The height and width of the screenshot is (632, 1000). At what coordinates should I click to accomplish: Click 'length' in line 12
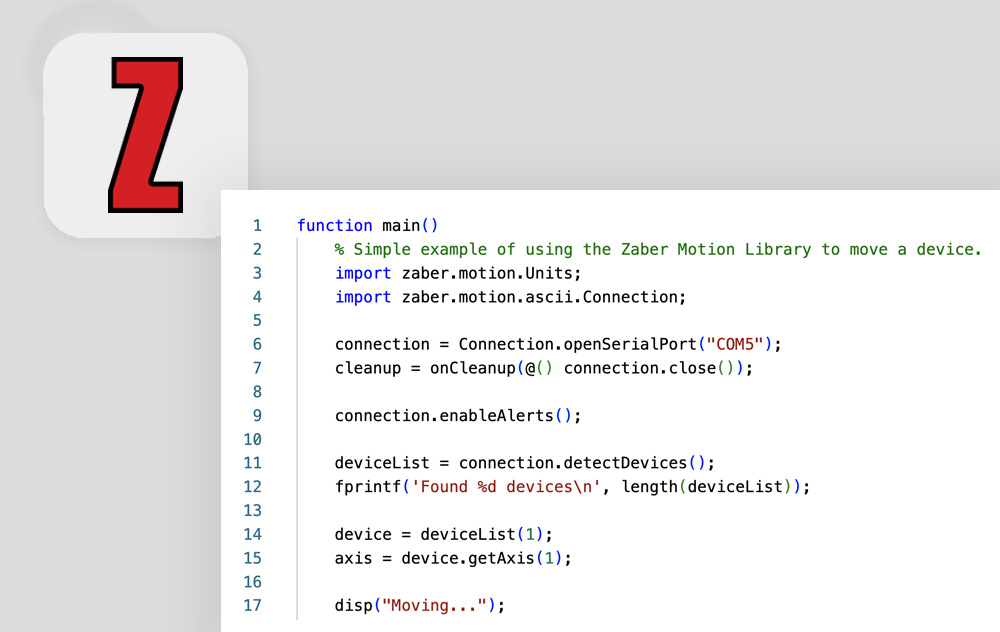(649, 487)
